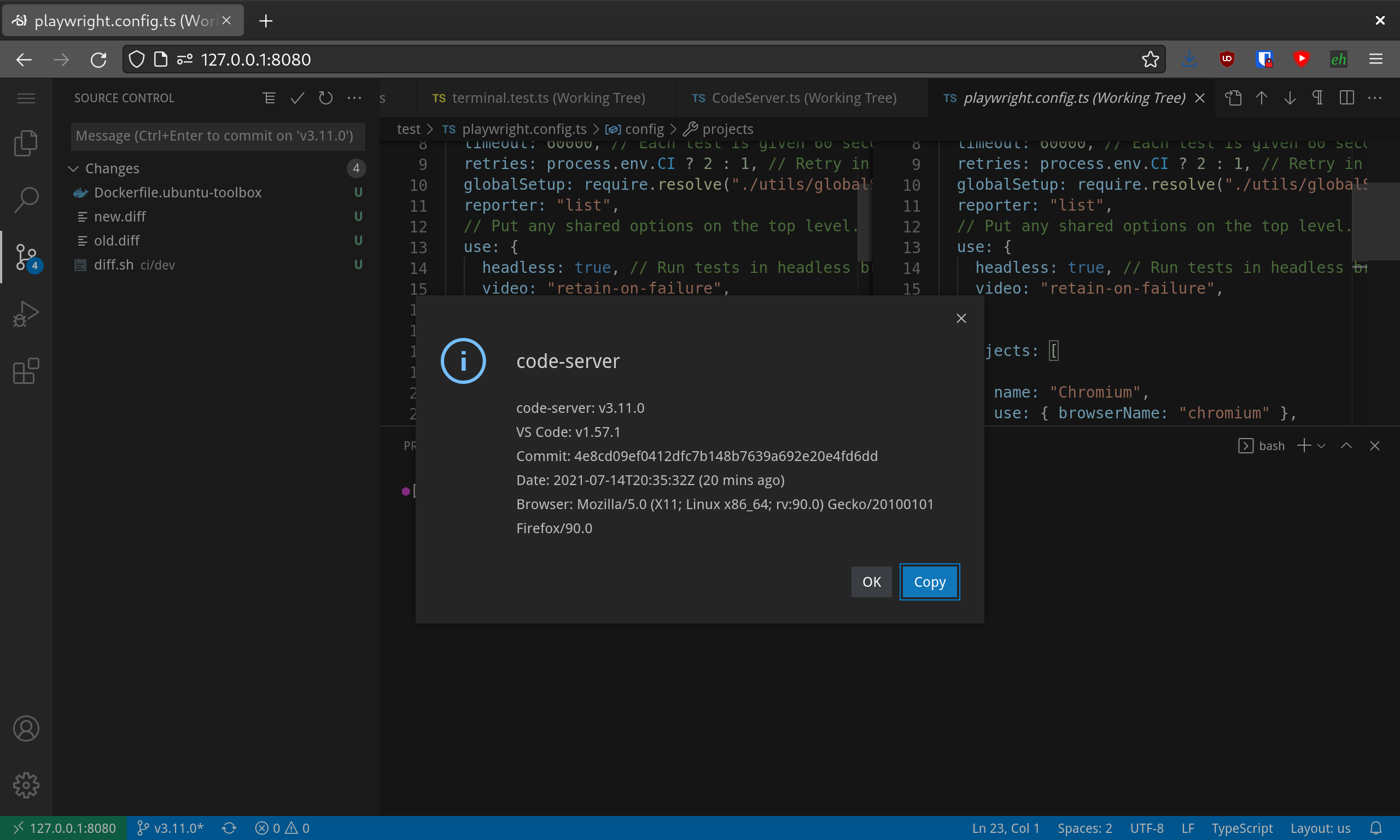Open the new terminal launch profile dropdown
Viewport: 1400px width, 840px height.
tap(1321, 446)
